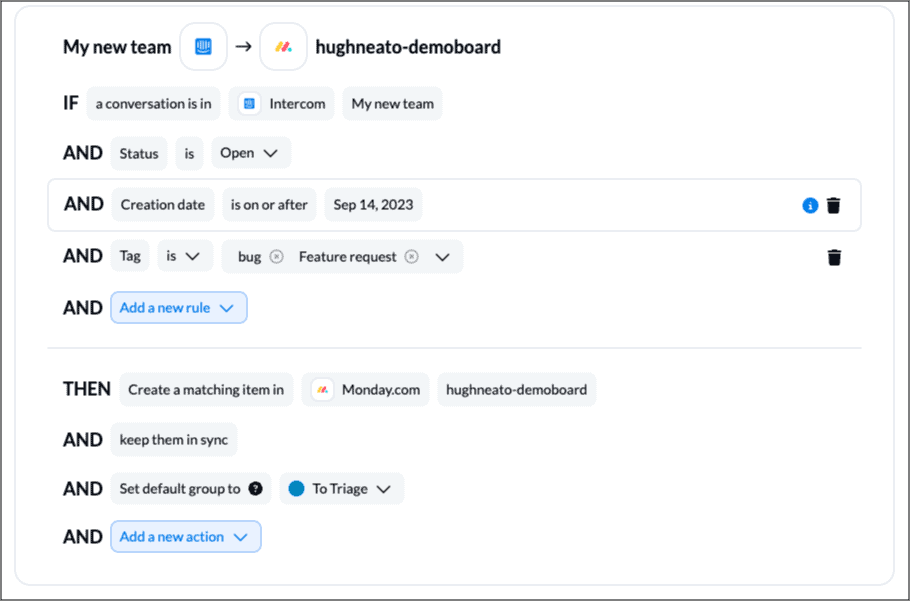This screenshot has width=910, height=601.
Task: Click the IF keyword label
Action: 70,103
